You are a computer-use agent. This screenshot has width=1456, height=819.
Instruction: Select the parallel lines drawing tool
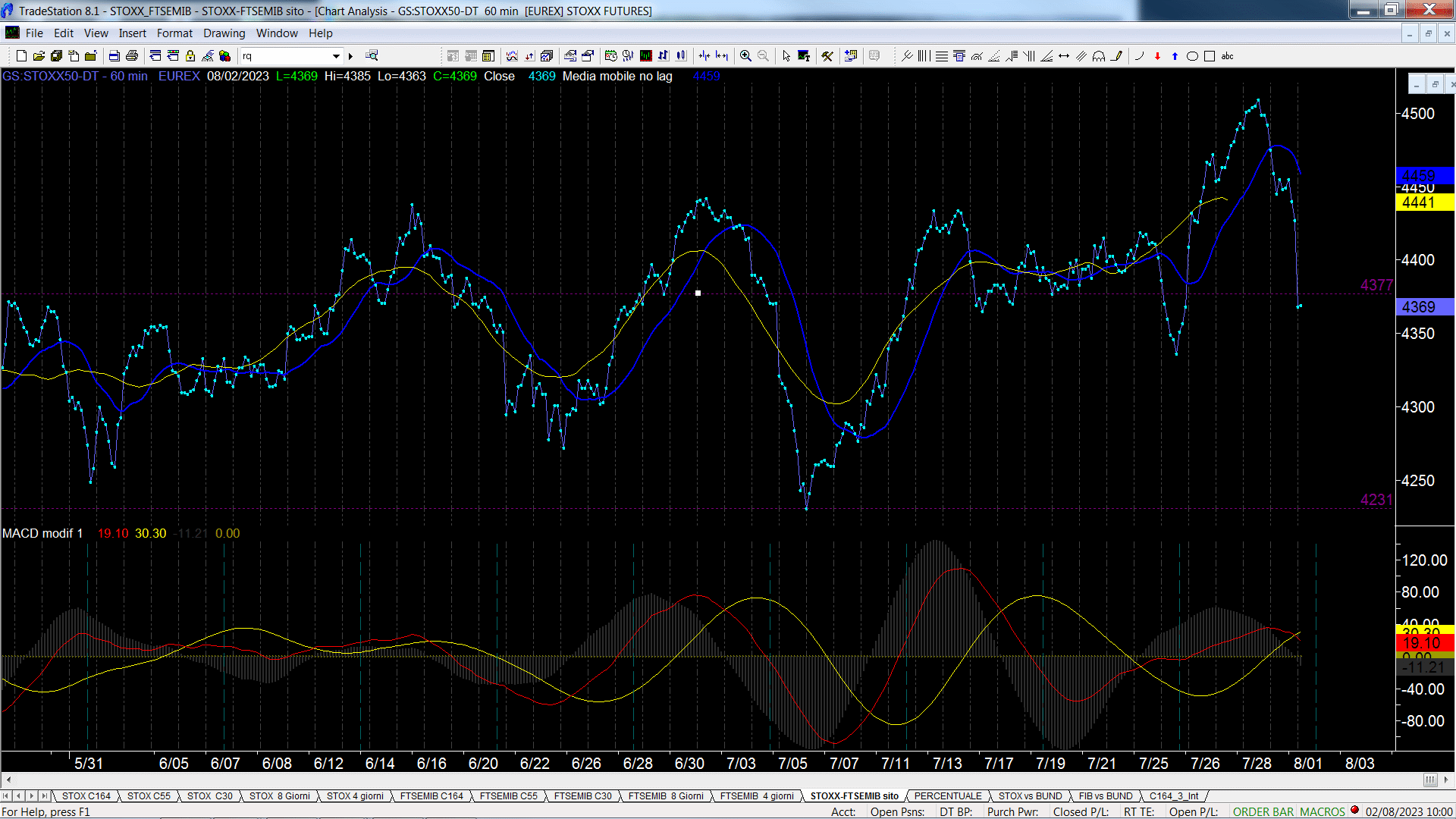click(x=1081, y=56)
